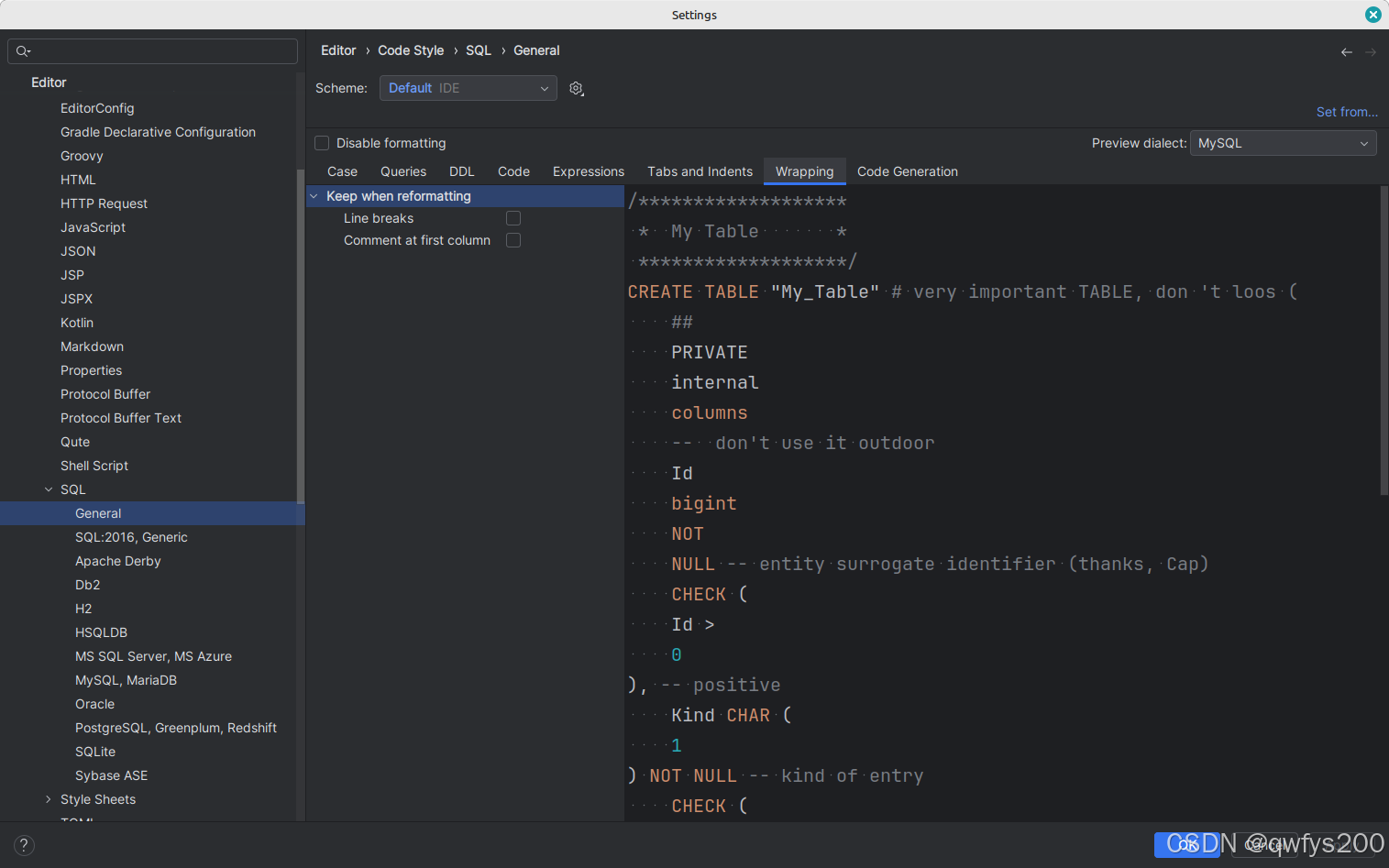The height and width of the screenshot is (868, 1389).
Task: Click the back navigation arrow
Action: click(1346, 52)
